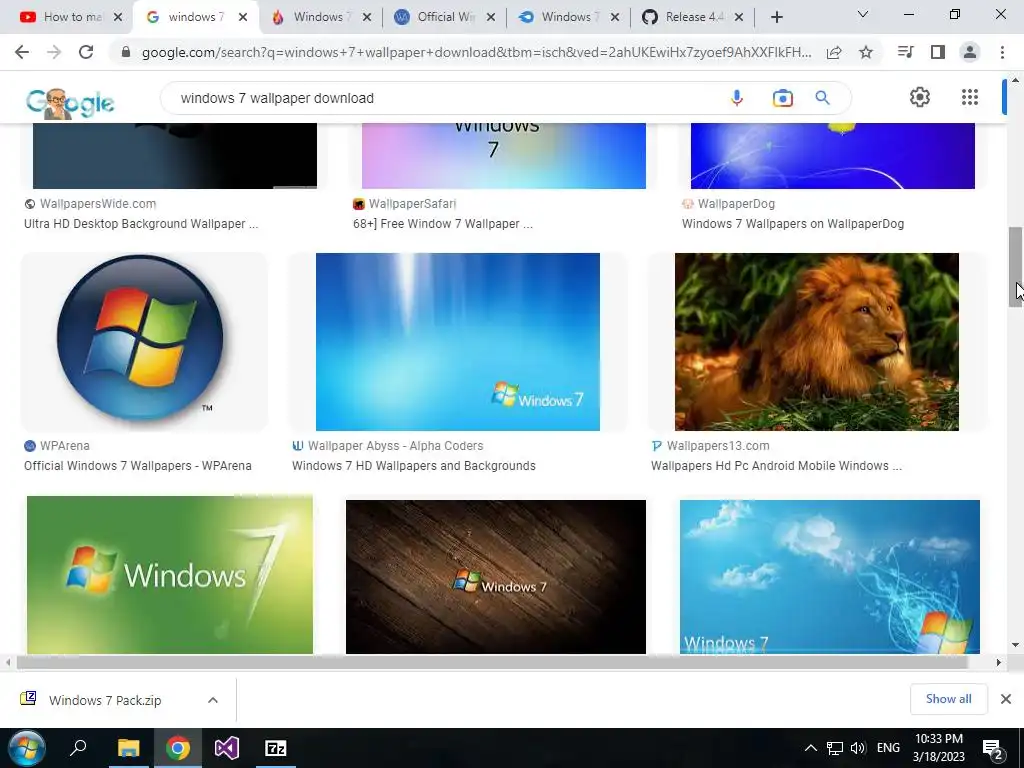1024x768 pixels.
Task: Click the horizontal scrollbar at page bottom
Action: tap(492, 662)
